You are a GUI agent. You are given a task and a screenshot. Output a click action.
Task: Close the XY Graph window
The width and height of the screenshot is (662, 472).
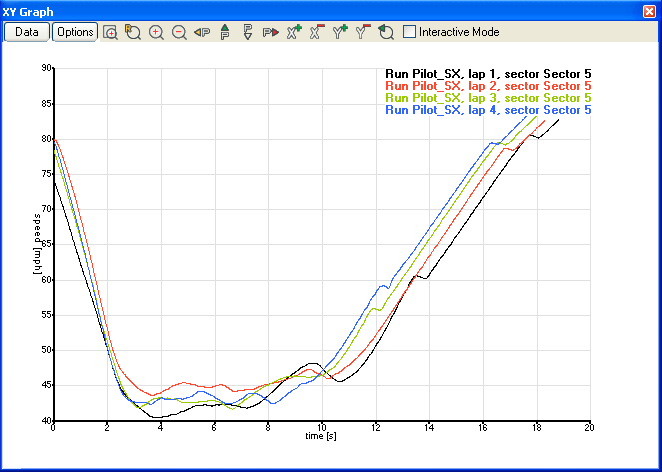pos(649,10)
